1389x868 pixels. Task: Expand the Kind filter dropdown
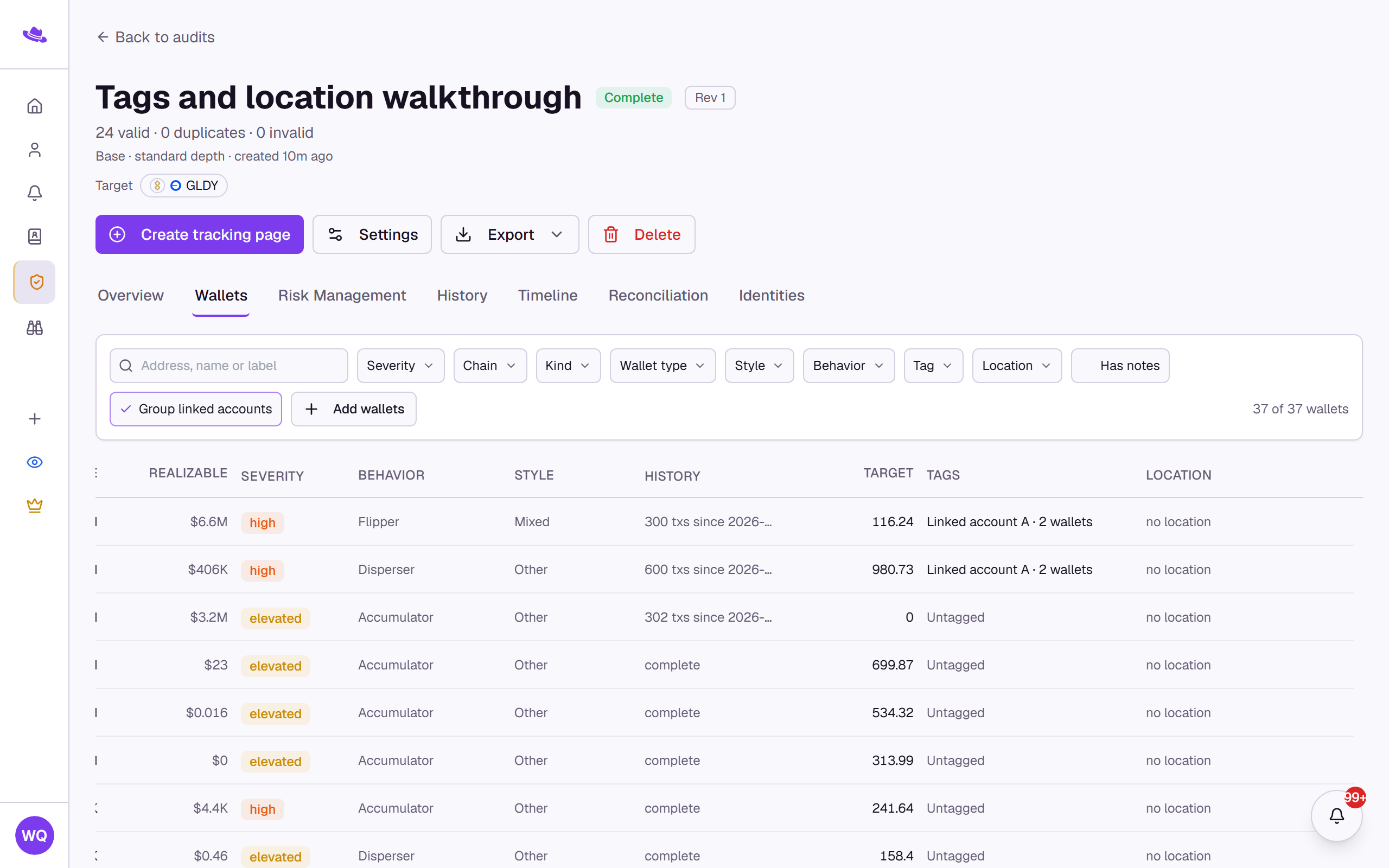pyautogui.click(x=568, y=366)
